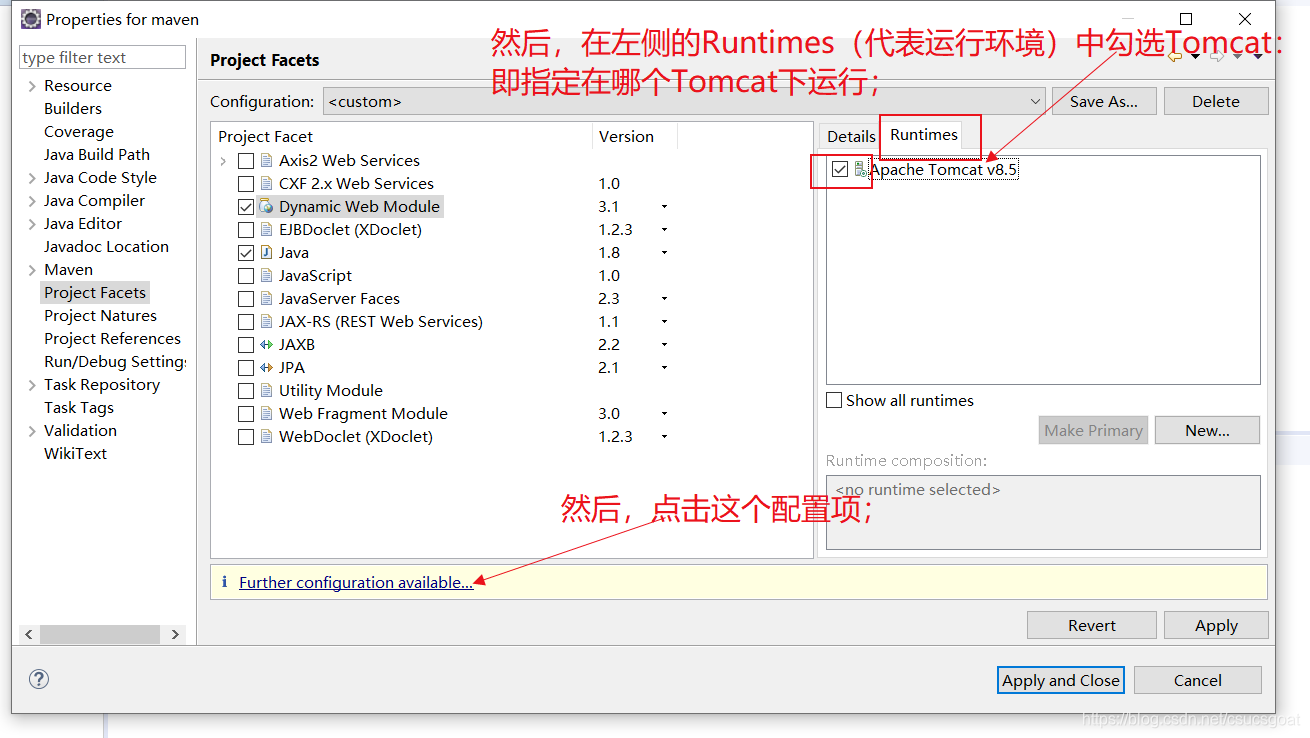
Task: Open Javadoc Location page
Action: 106,247
